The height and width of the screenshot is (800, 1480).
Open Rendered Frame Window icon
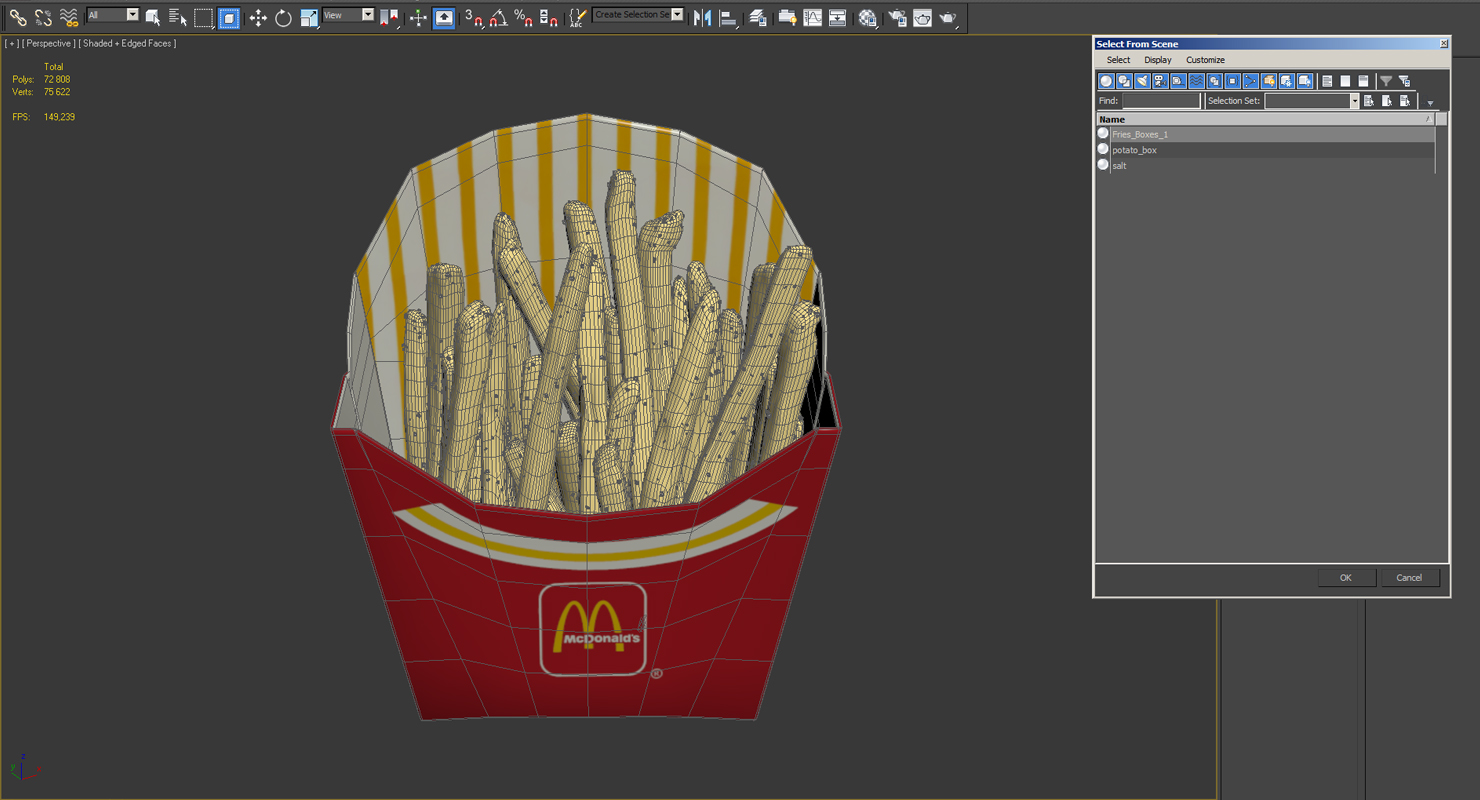tap(922, 17)
